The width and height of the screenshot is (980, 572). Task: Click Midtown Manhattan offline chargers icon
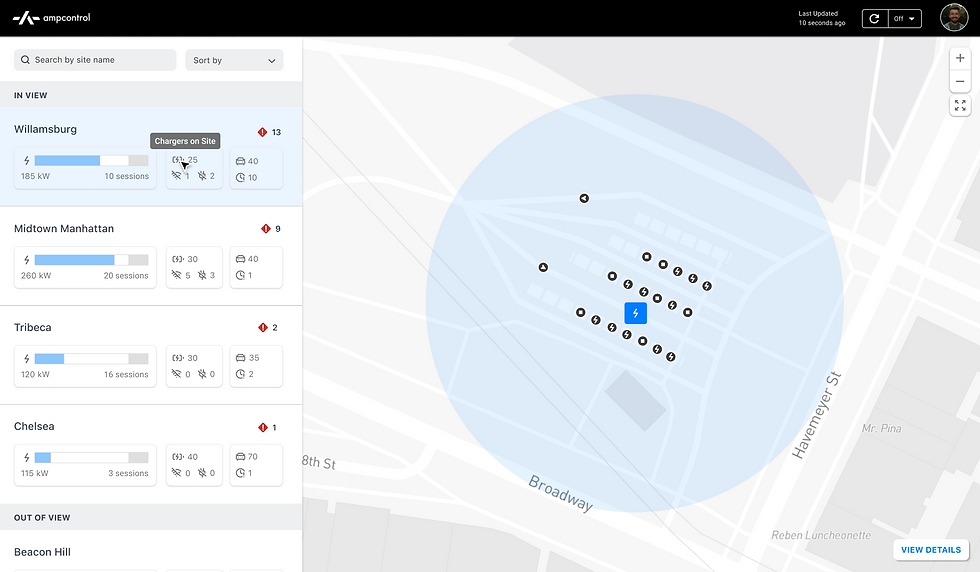[177, 275]
